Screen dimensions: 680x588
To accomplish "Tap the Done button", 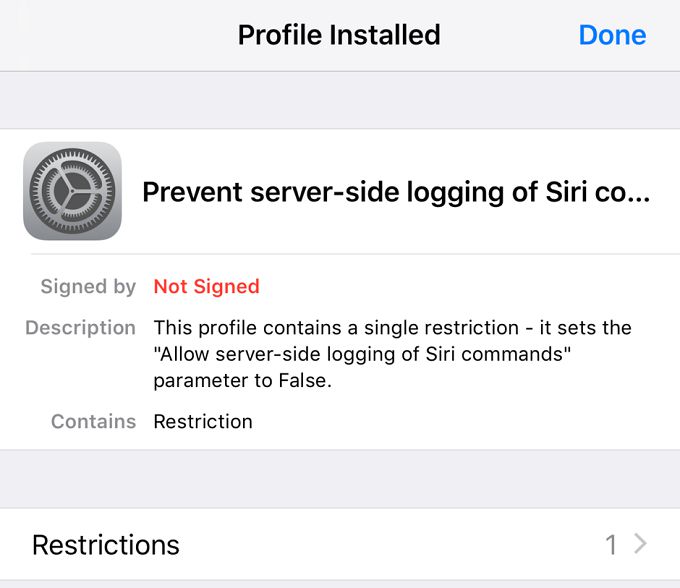I will [612, 35].
